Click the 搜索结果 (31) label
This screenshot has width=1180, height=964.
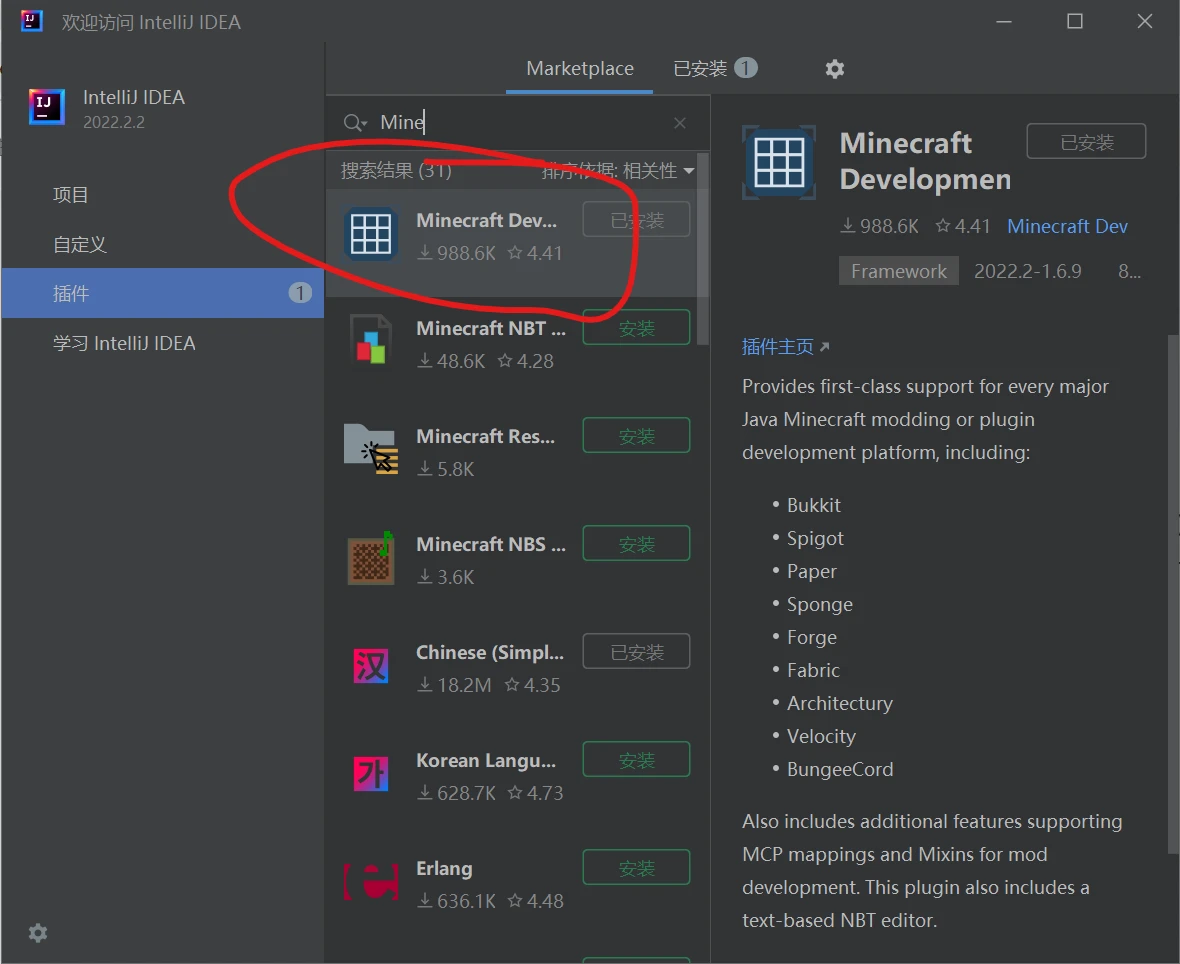pos(396,171)
